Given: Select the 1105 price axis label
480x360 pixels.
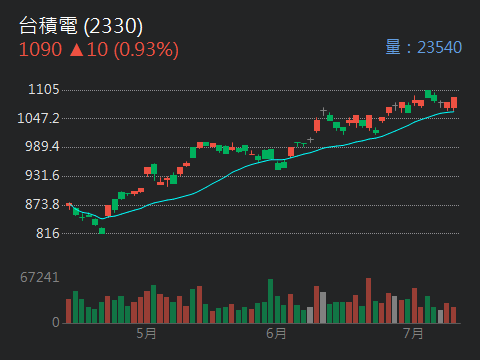Looking at the screenshot, I should (44, 89).
